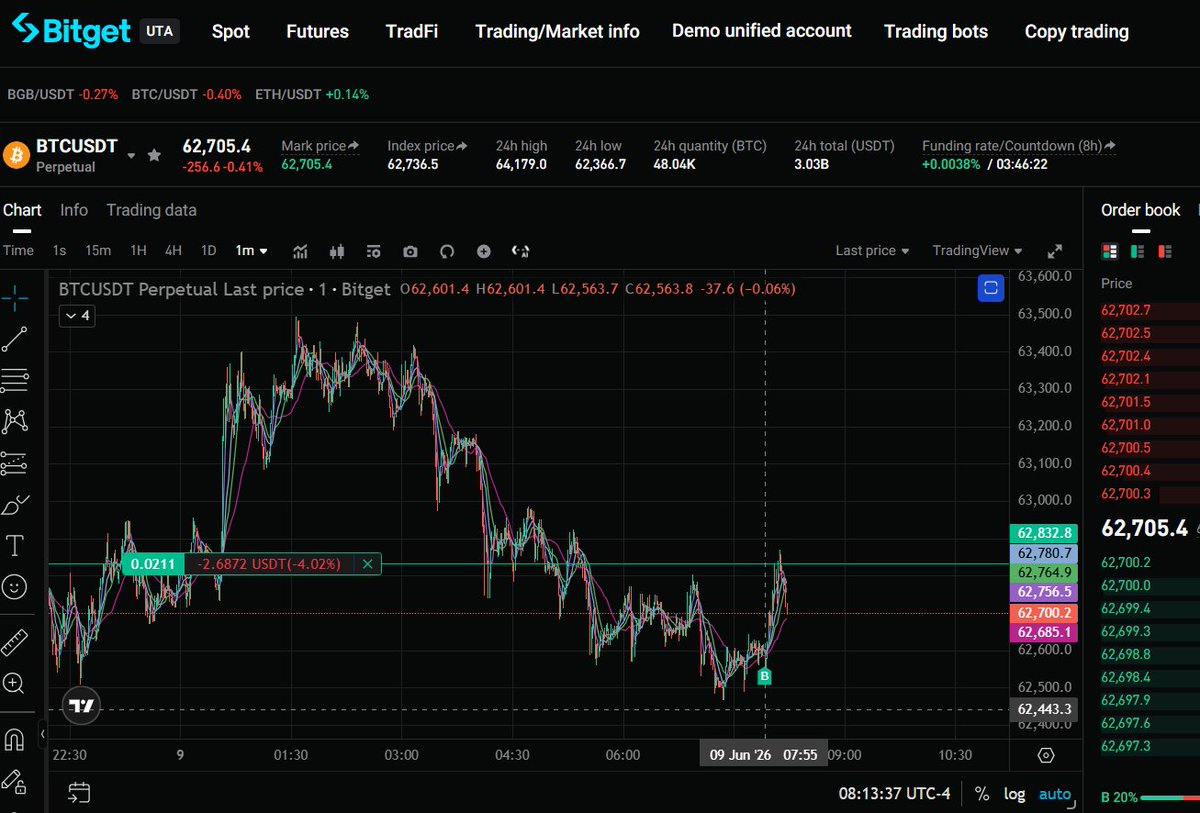
Task: Open the TradFi menu
Action: coord(412,31)
